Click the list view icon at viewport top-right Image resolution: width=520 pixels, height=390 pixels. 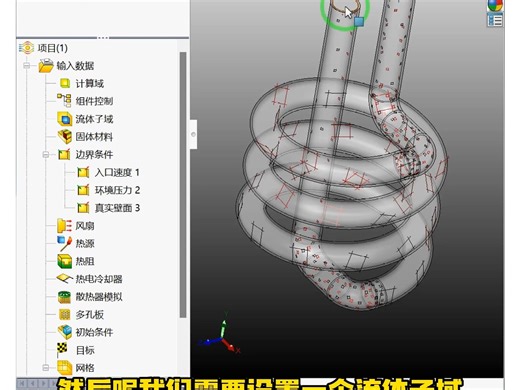click(495, 21)
